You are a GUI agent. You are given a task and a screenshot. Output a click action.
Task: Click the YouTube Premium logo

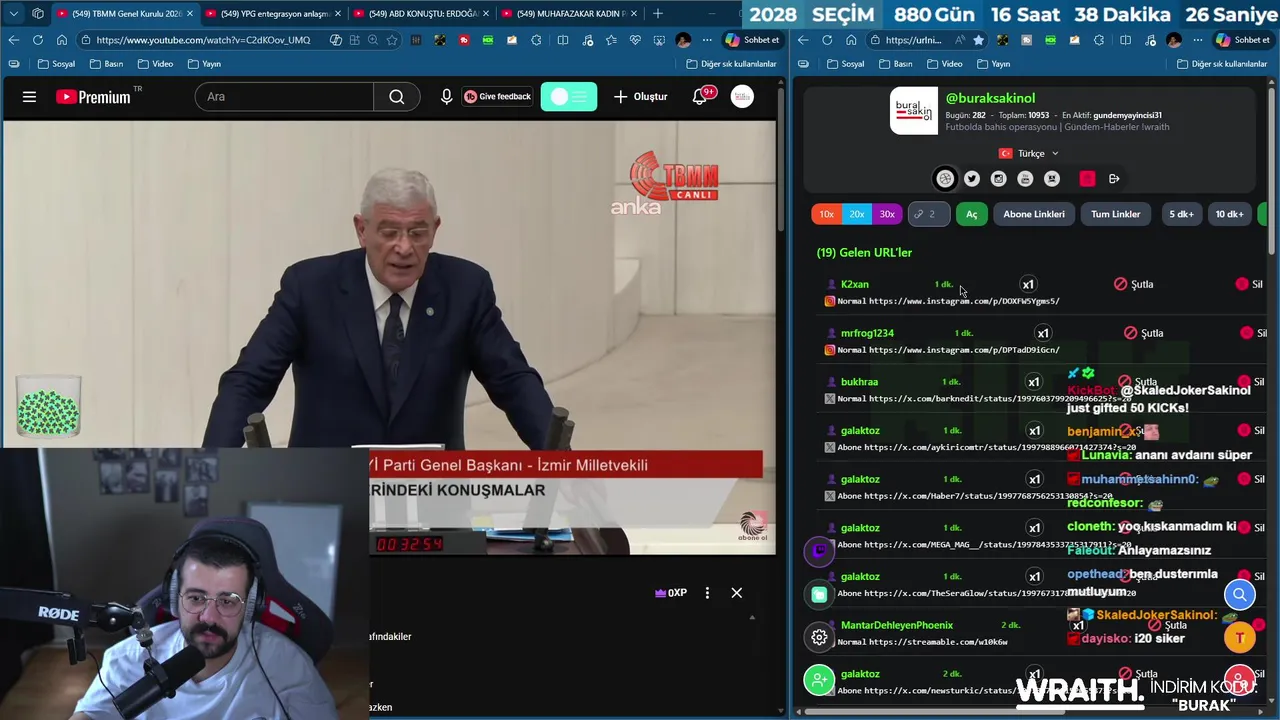pos(93,97)
